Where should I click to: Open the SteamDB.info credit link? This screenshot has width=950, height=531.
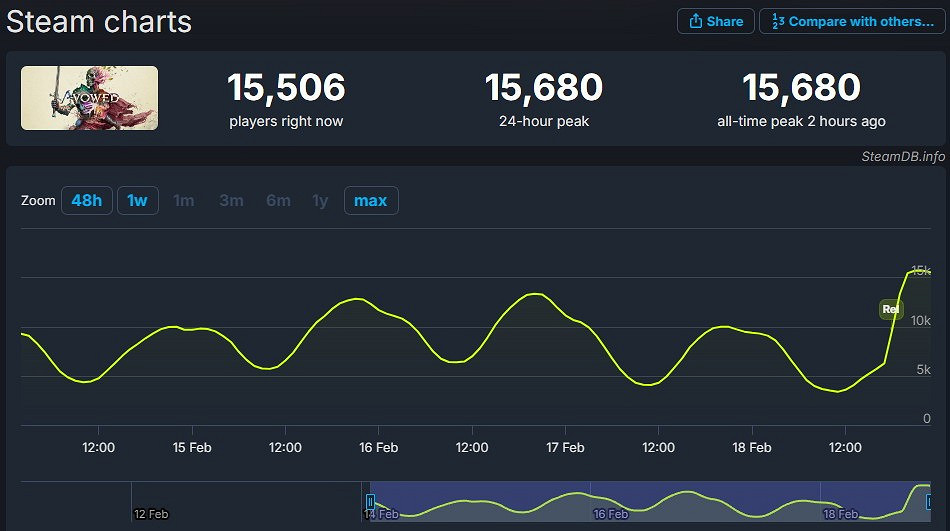pos(902,156)
